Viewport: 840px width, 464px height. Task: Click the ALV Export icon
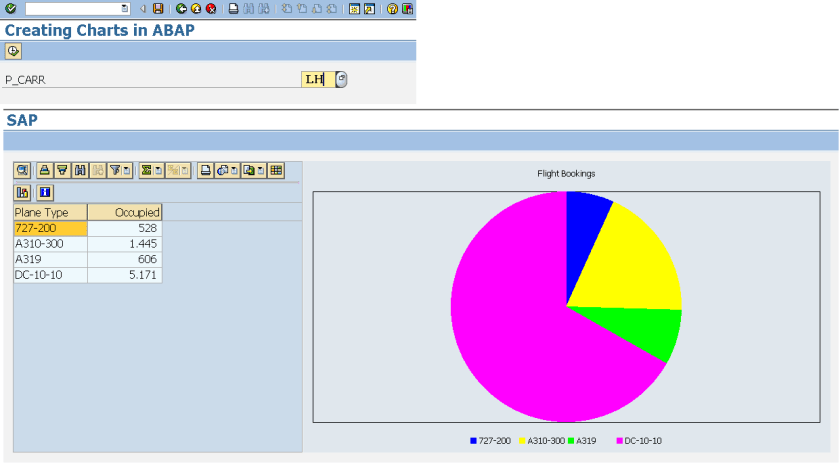point(249,170)
